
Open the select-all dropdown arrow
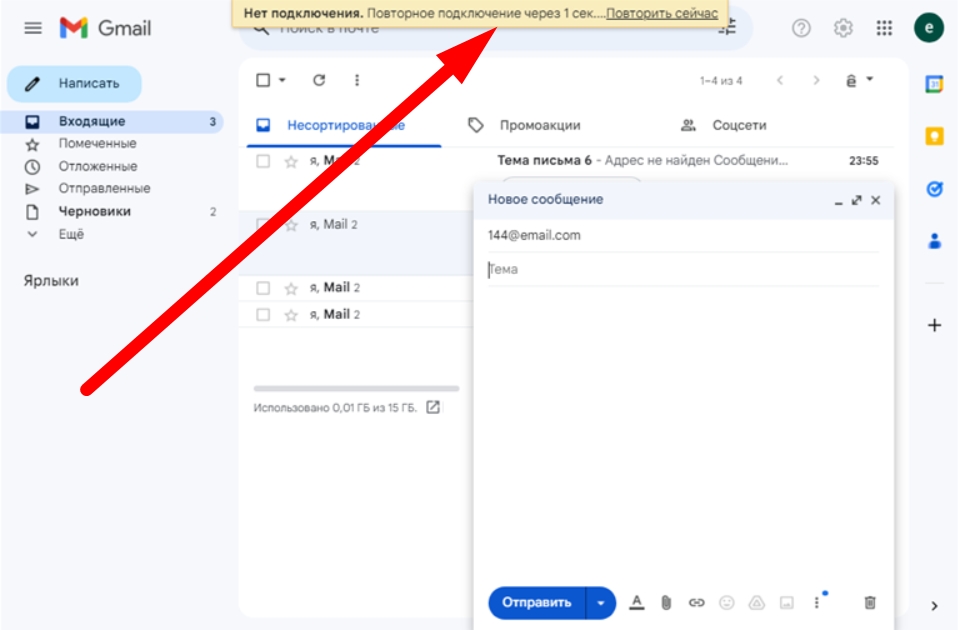(282, 80)
